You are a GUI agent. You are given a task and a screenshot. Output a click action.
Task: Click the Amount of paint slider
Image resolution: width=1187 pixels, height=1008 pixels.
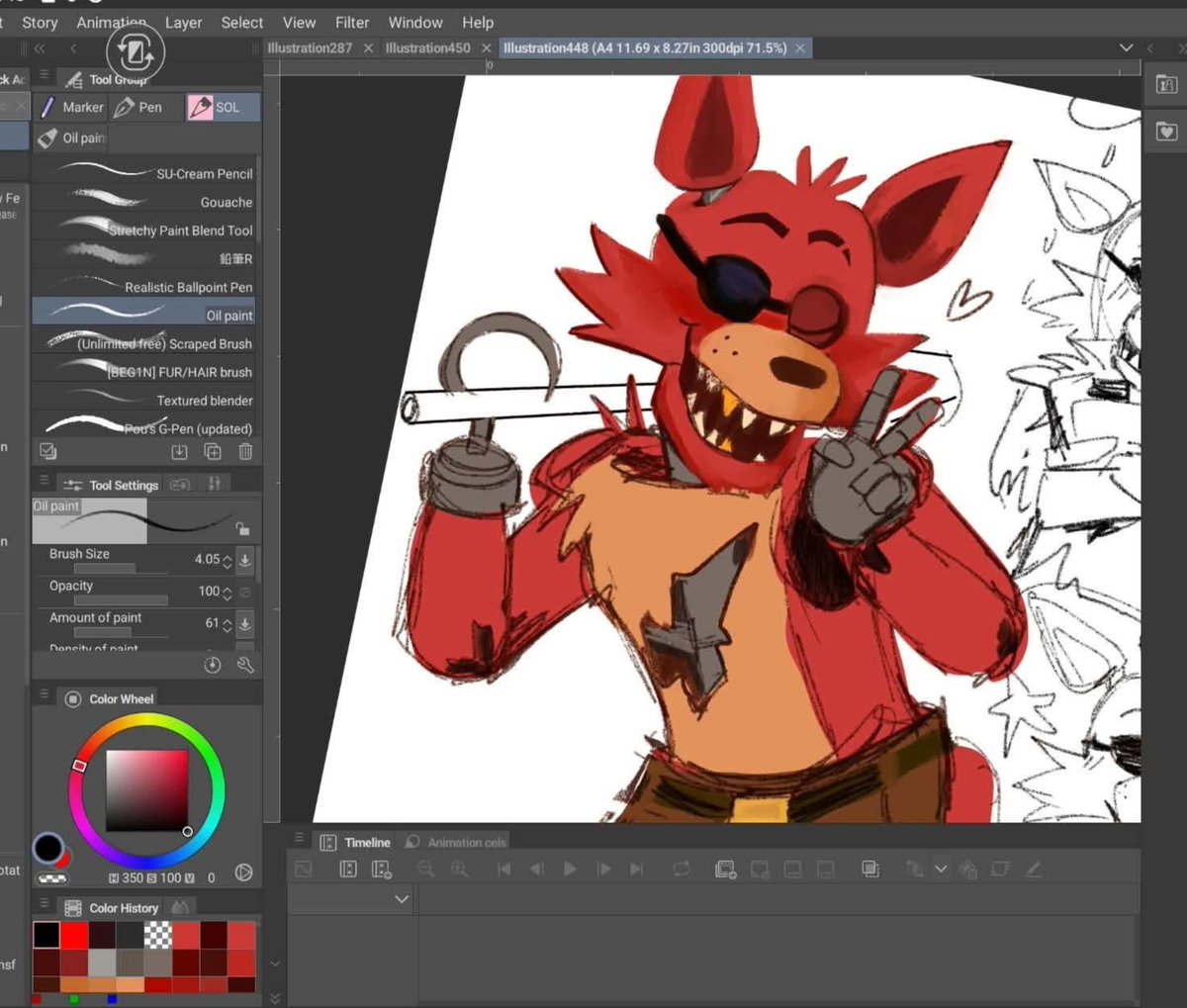click(x=120, y=632)
